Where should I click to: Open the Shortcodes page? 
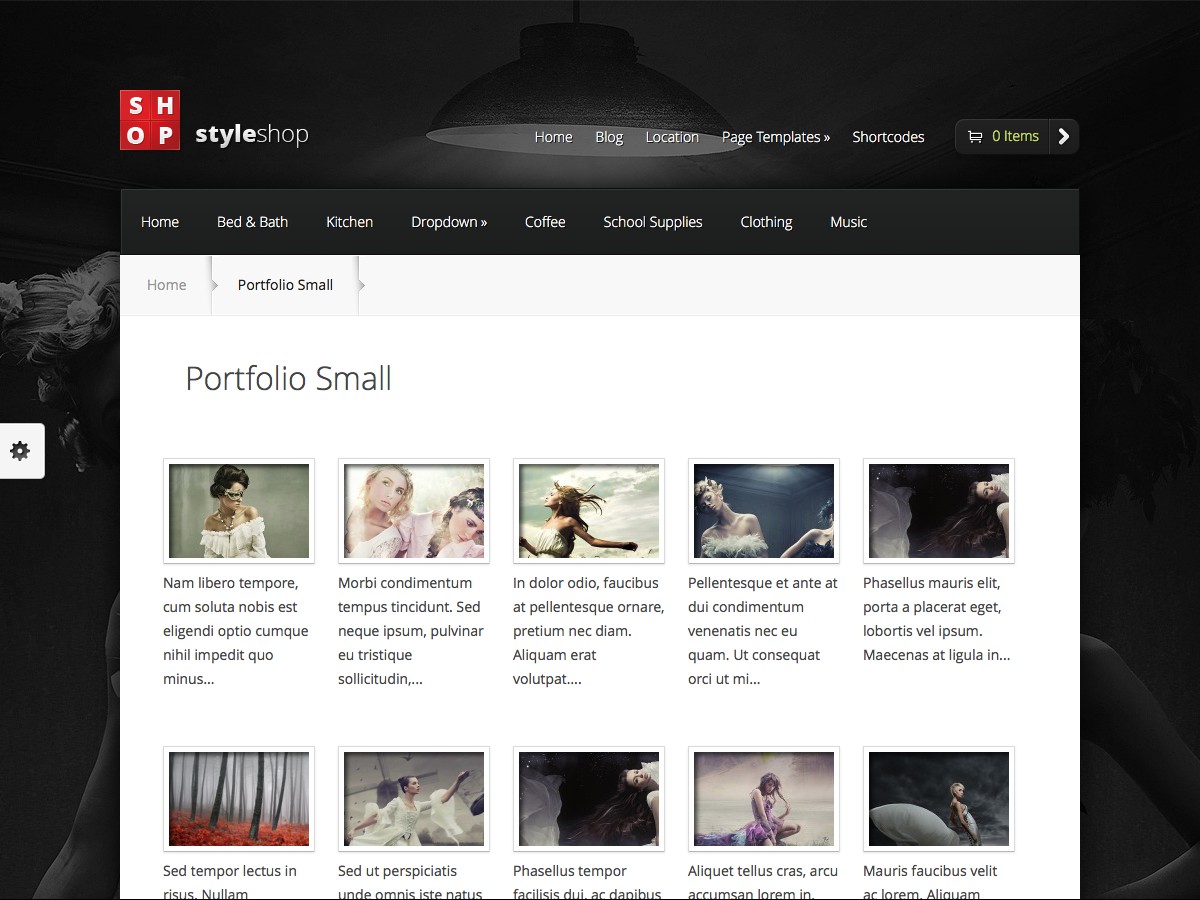pyautogui.click(x=888, y=137)
